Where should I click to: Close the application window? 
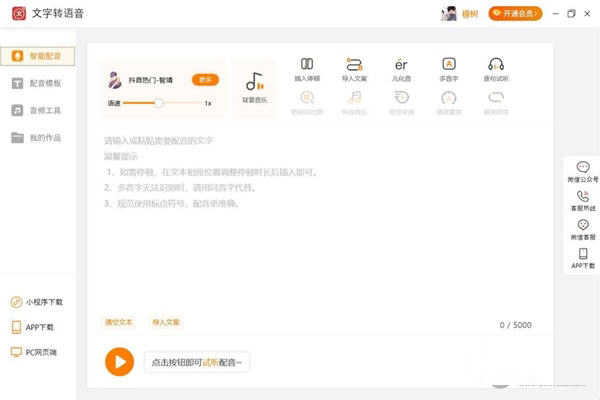tap(587, 13)
